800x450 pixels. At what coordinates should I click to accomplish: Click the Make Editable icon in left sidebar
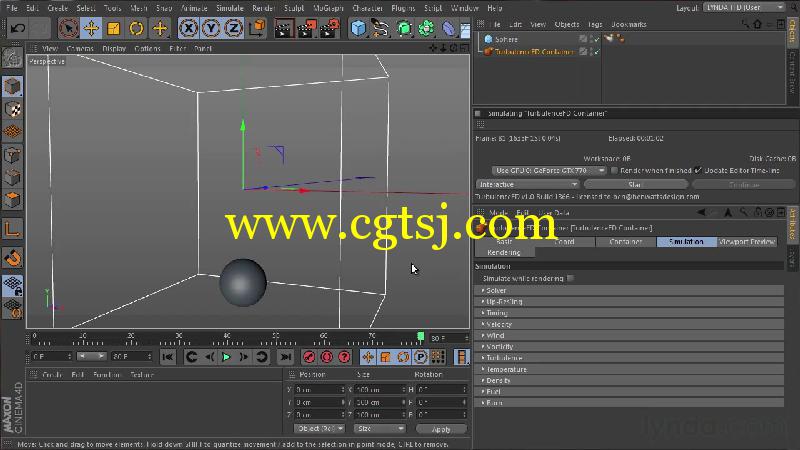tap(12, 58)
